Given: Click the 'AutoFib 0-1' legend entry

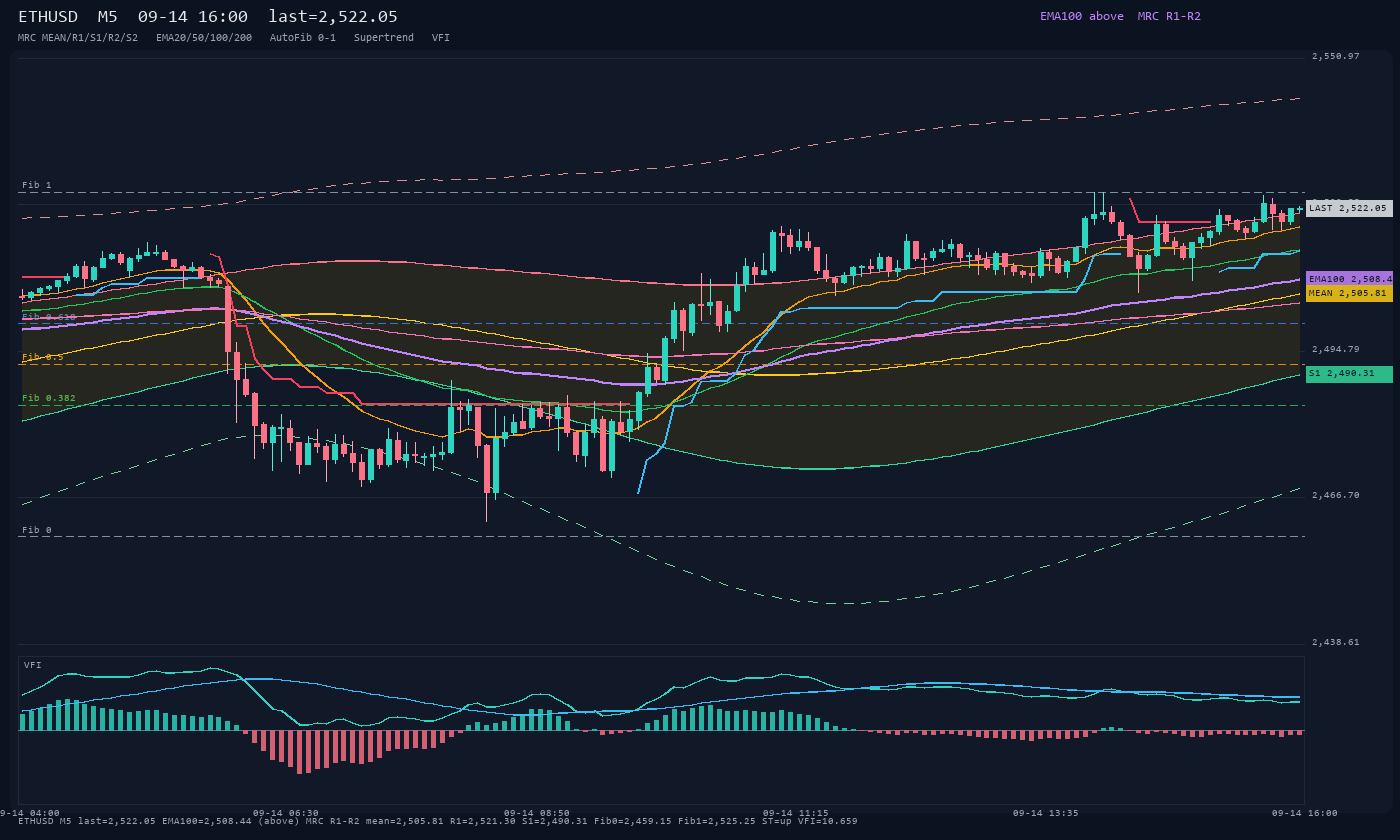Looking at the screenshot, I should click(x=303, y=38).
